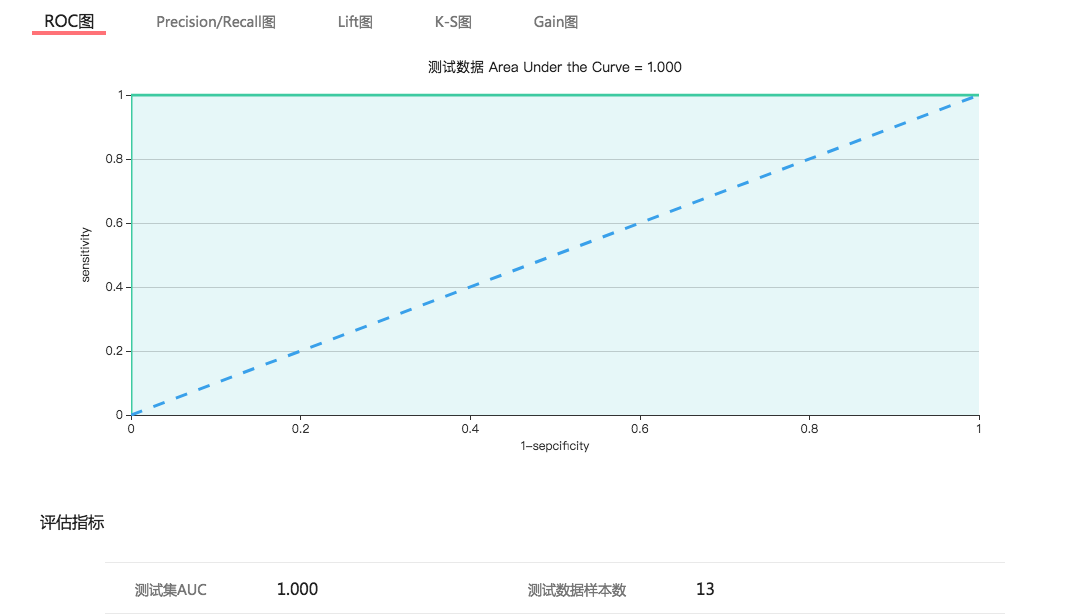Click the 评估指标 section heading
Screen dimensions: 1083x616
point(72,522)
